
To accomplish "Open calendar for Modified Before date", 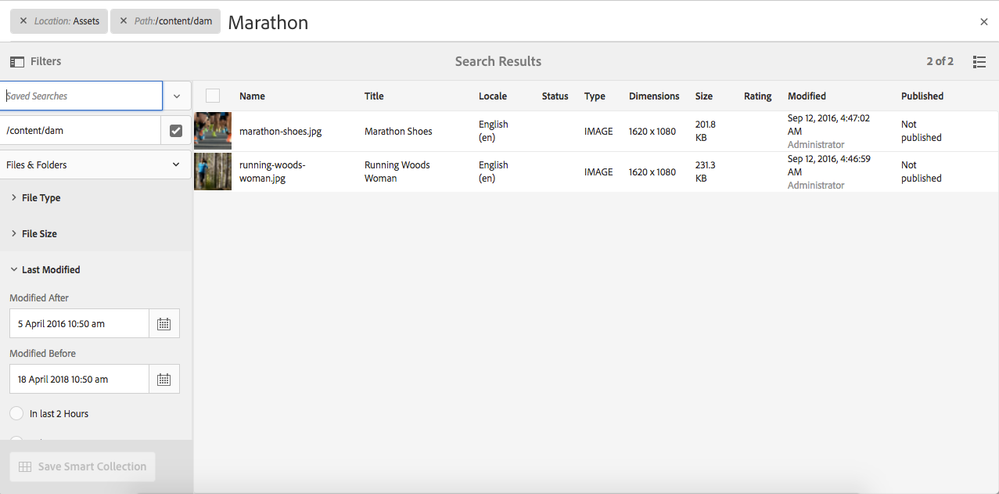I will 164,380.
